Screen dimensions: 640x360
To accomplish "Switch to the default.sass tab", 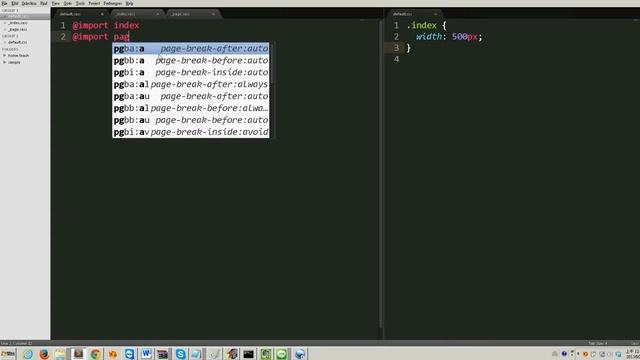I will [x=80, y=14].
